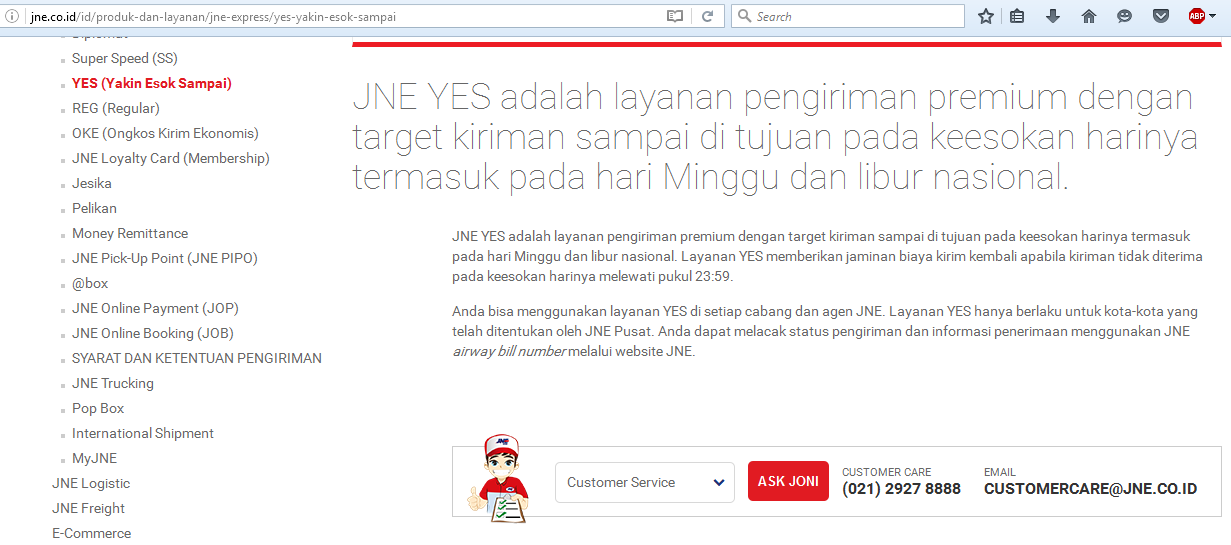Image resolution: width=1231 pixels, height=545 pixels.
Task: Open Pelikan sidebar link
Action: click(94, 208)
